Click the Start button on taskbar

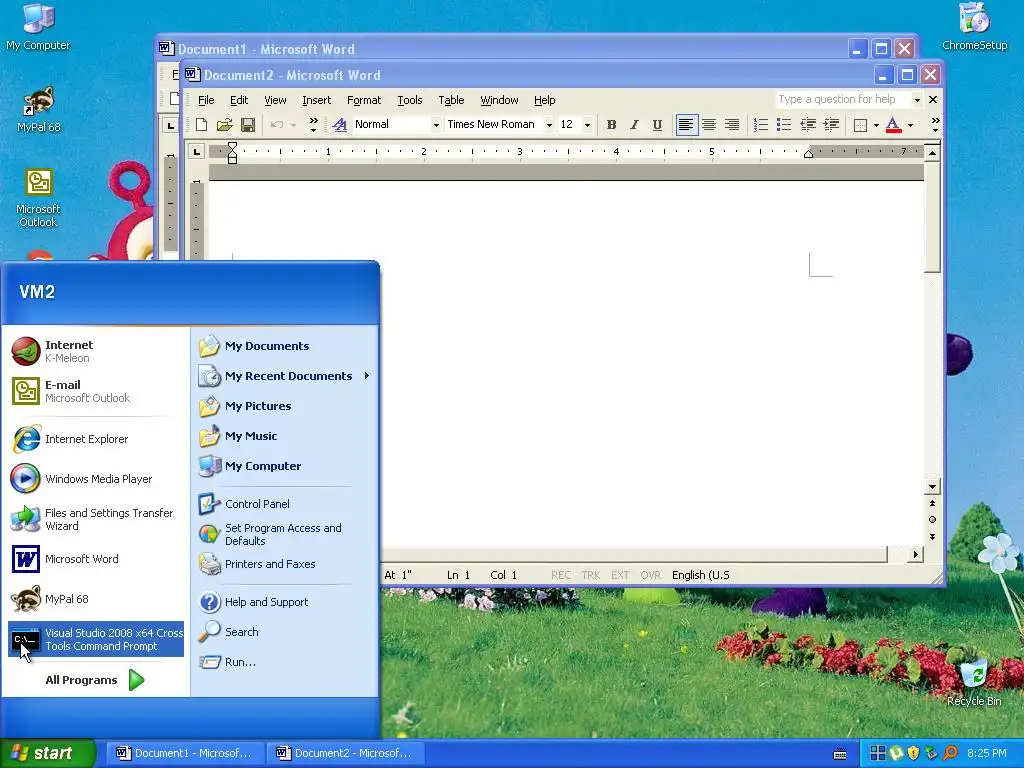pos(48,753)
